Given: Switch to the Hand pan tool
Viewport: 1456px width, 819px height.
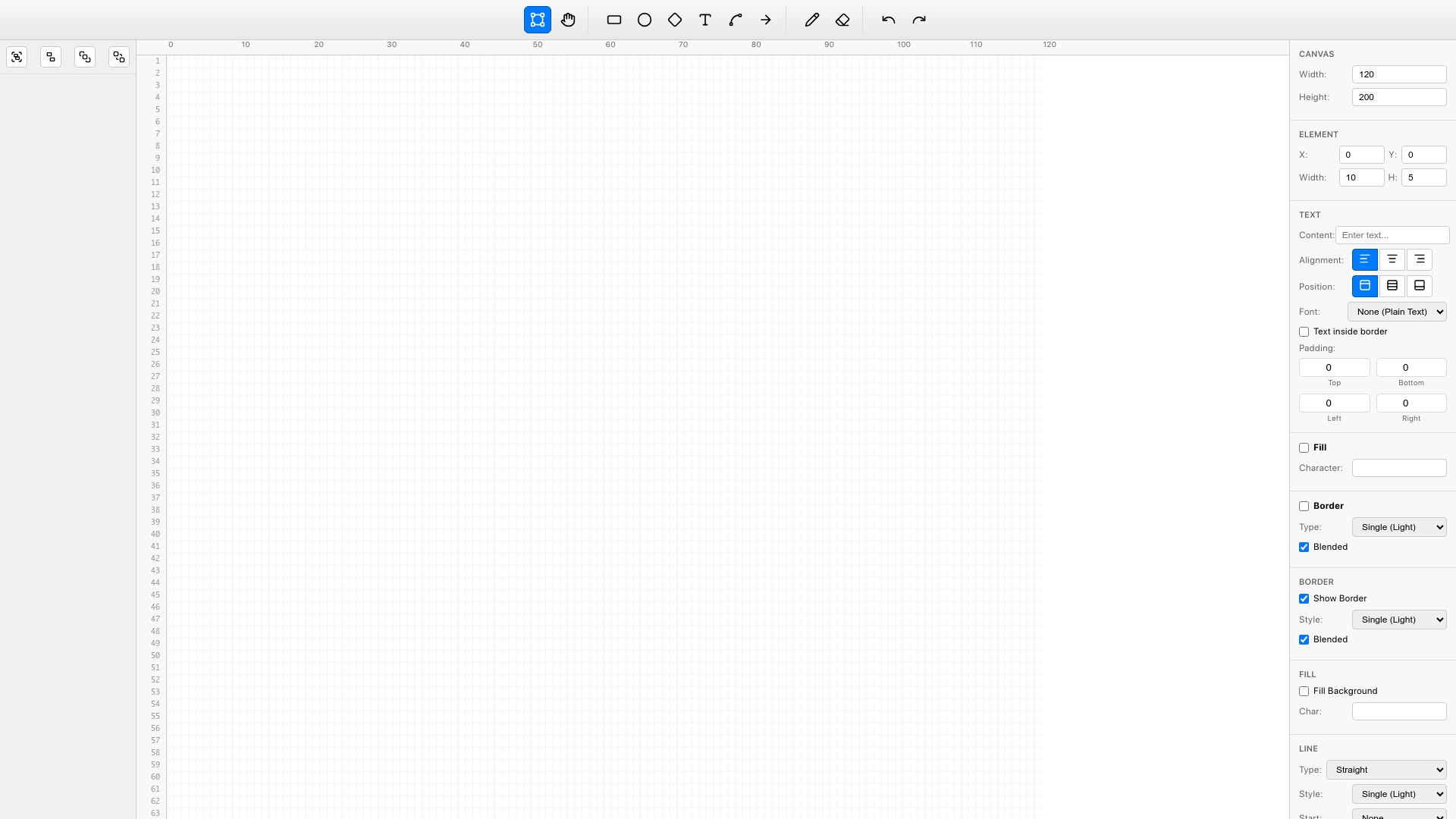Looking at the screenshot, I should (x=568, y=20).
